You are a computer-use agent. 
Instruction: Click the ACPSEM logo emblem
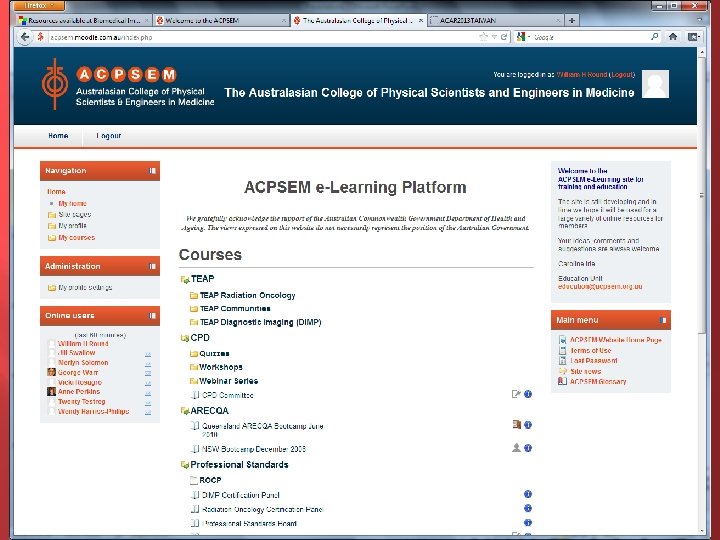tap(55, 84)
